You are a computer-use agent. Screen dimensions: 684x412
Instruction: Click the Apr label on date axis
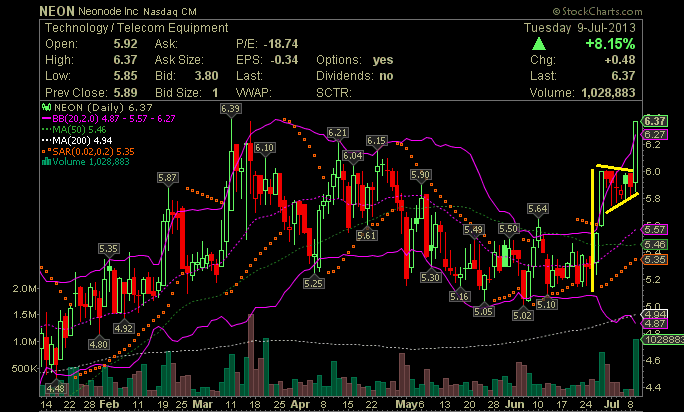click(300, 404)
